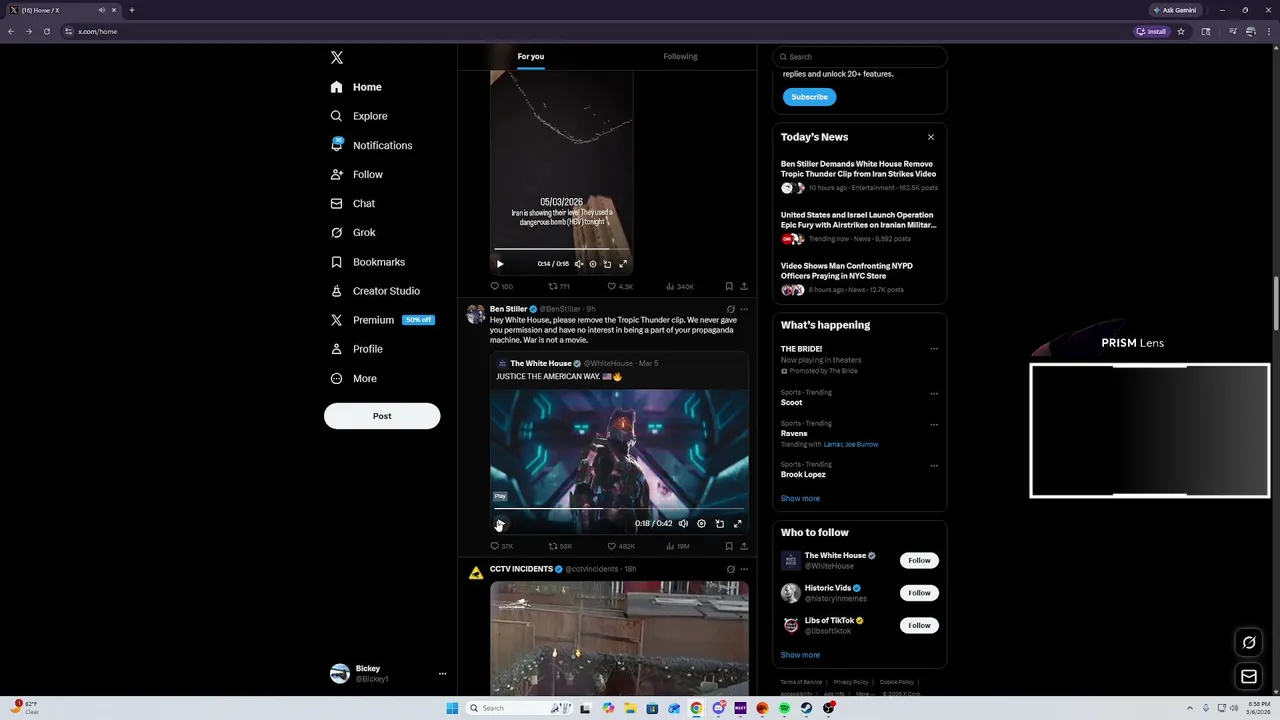
Task: Open Notifications in the sidebar
Action: [371, 145]
